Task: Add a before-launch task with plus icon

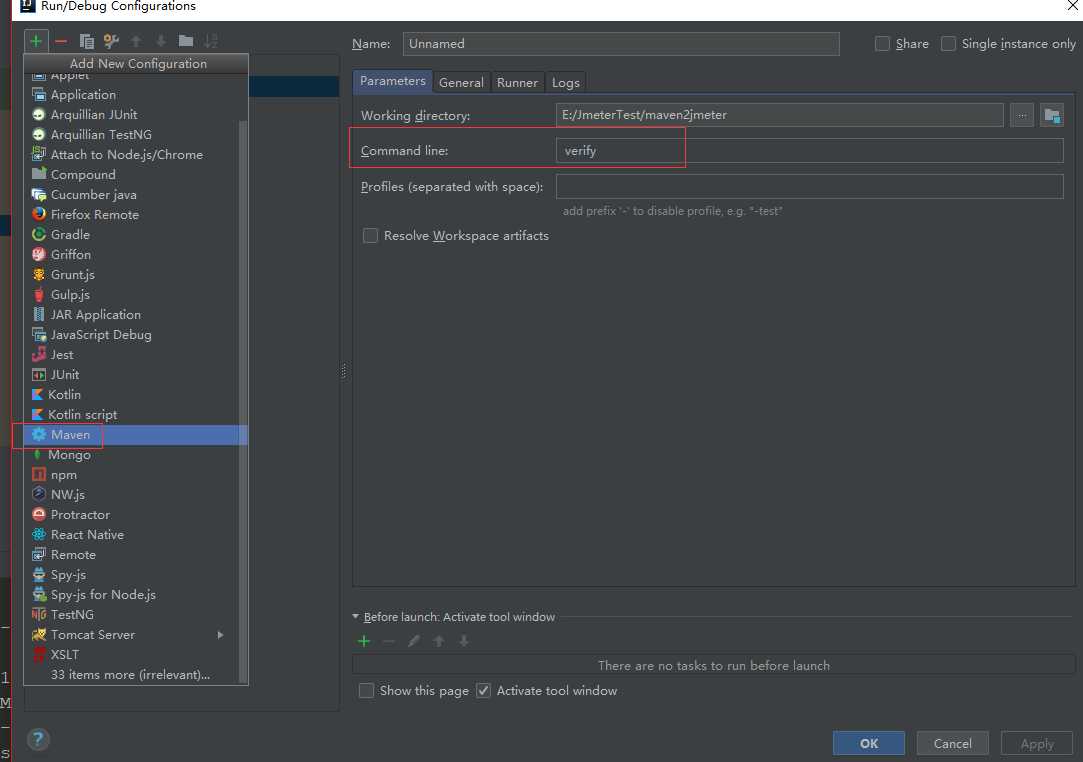Action: pyautogui.click(x=364, y=641)
